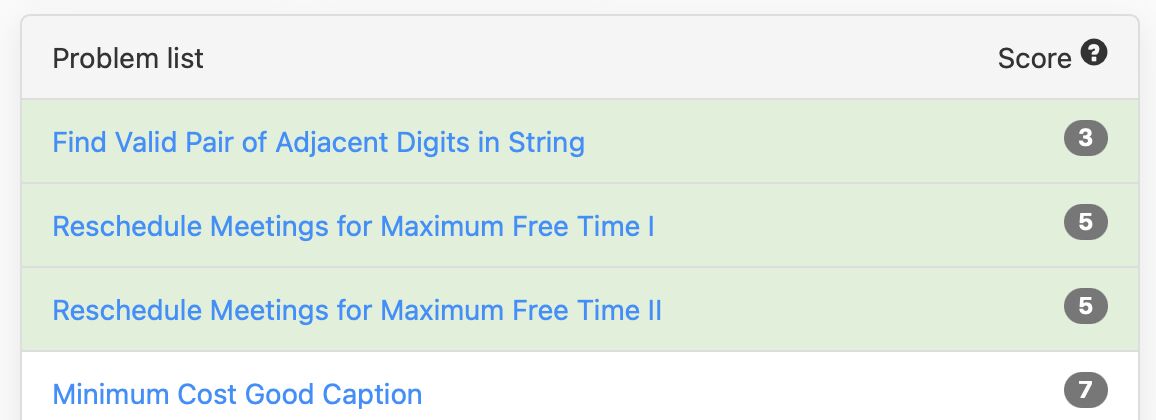This screenshot has height=420, width=1156.
Task: Open the Minimum Cost Good Caption problem
Action: 237,393
